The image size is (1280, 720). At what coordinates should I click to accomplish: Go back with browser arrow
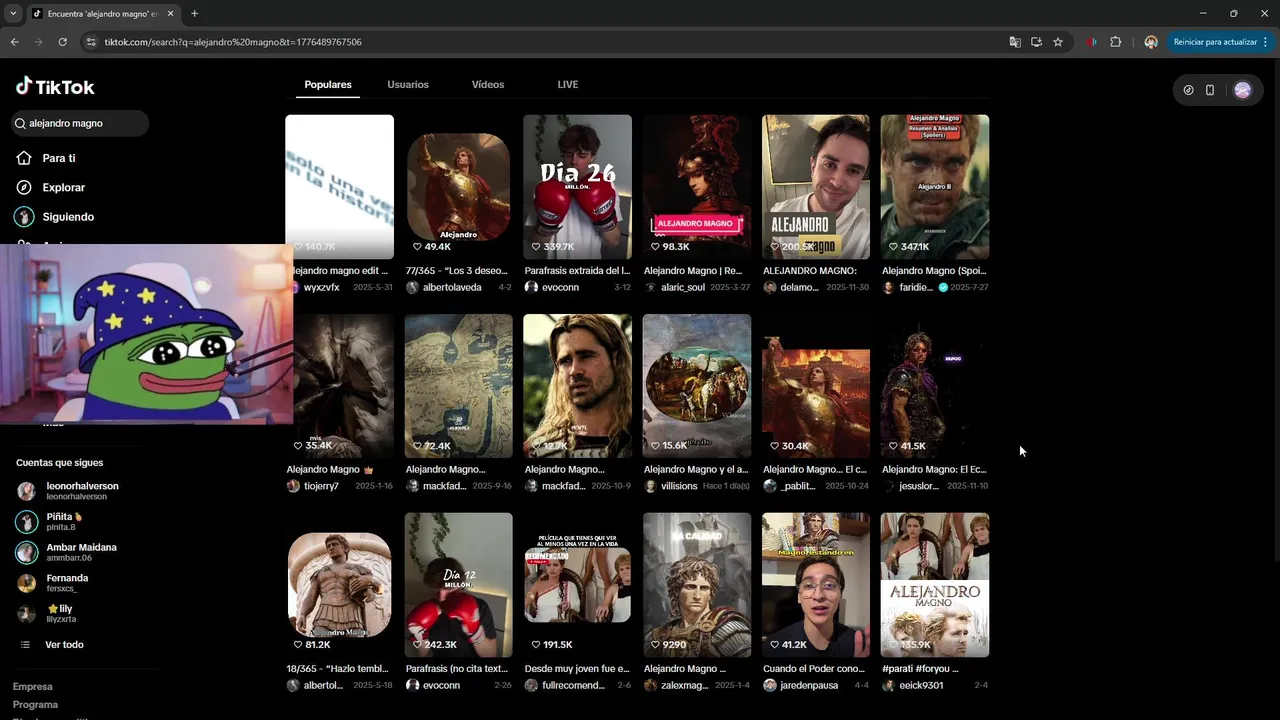coord(14,42)
